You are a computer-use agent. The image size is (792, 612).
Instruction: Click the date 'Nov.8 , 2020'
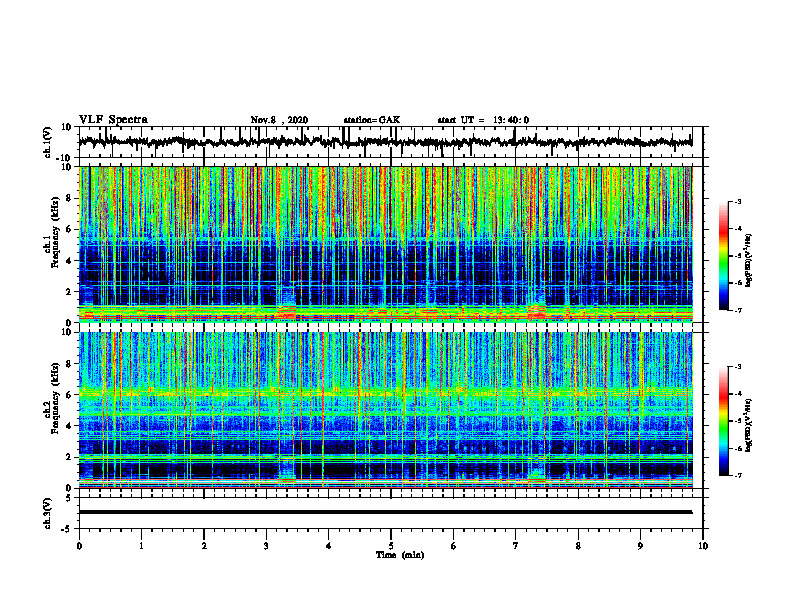coord(279,120)
